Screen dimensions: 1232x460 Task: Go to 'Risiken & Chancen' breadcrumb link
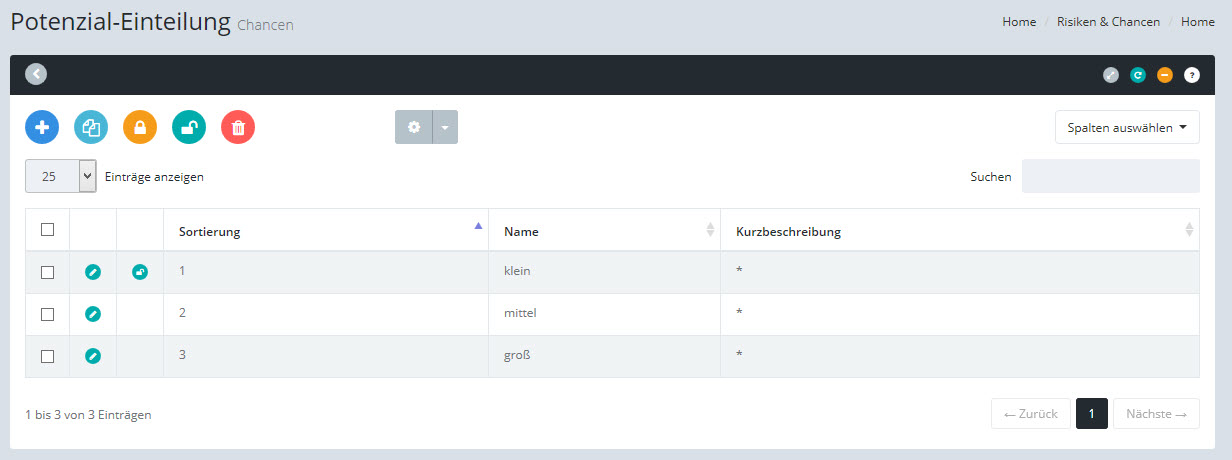tap(1108, 22)
